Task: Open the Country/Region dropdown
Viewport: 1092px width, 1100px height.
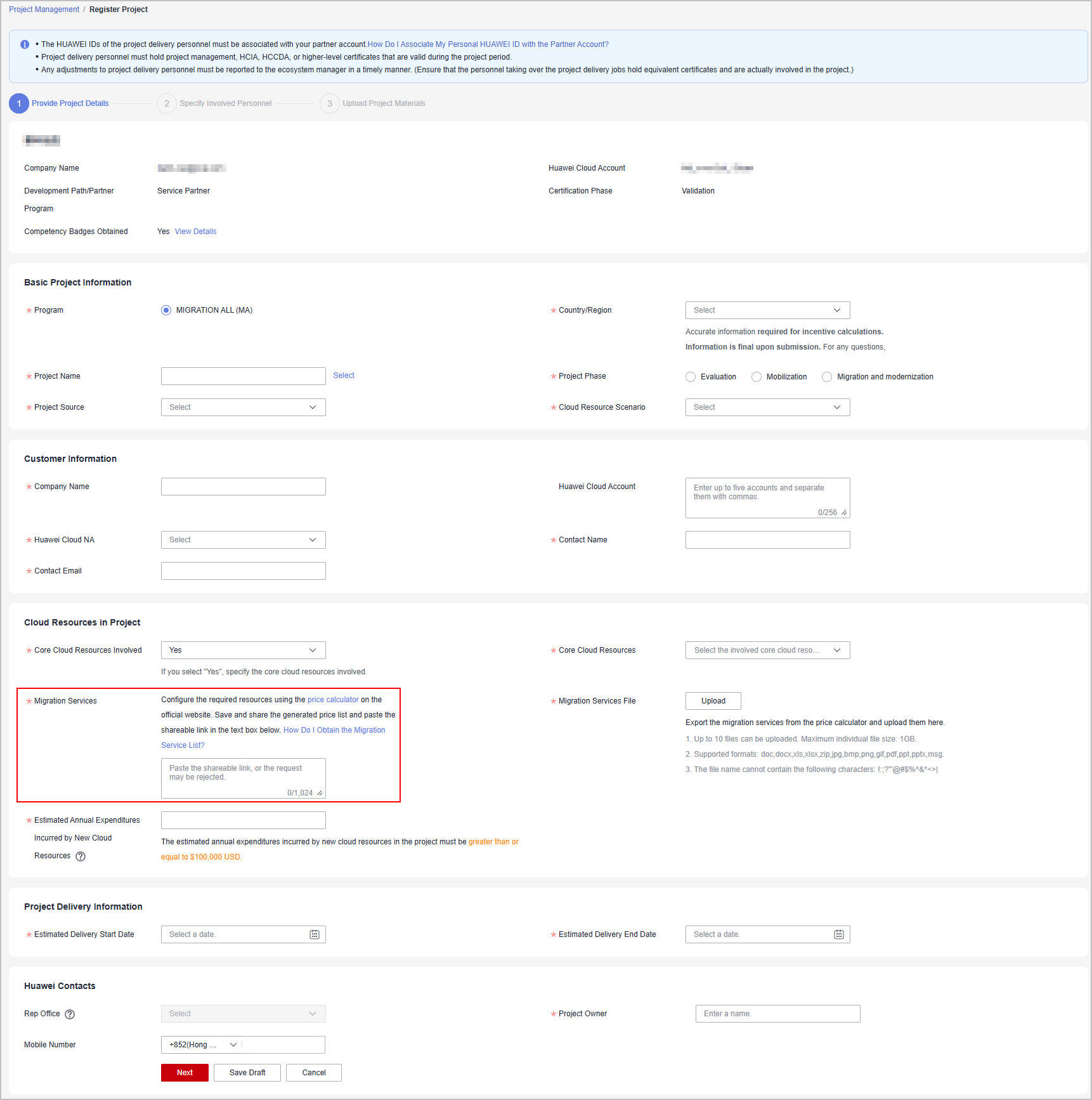Action: pos(767,310)
